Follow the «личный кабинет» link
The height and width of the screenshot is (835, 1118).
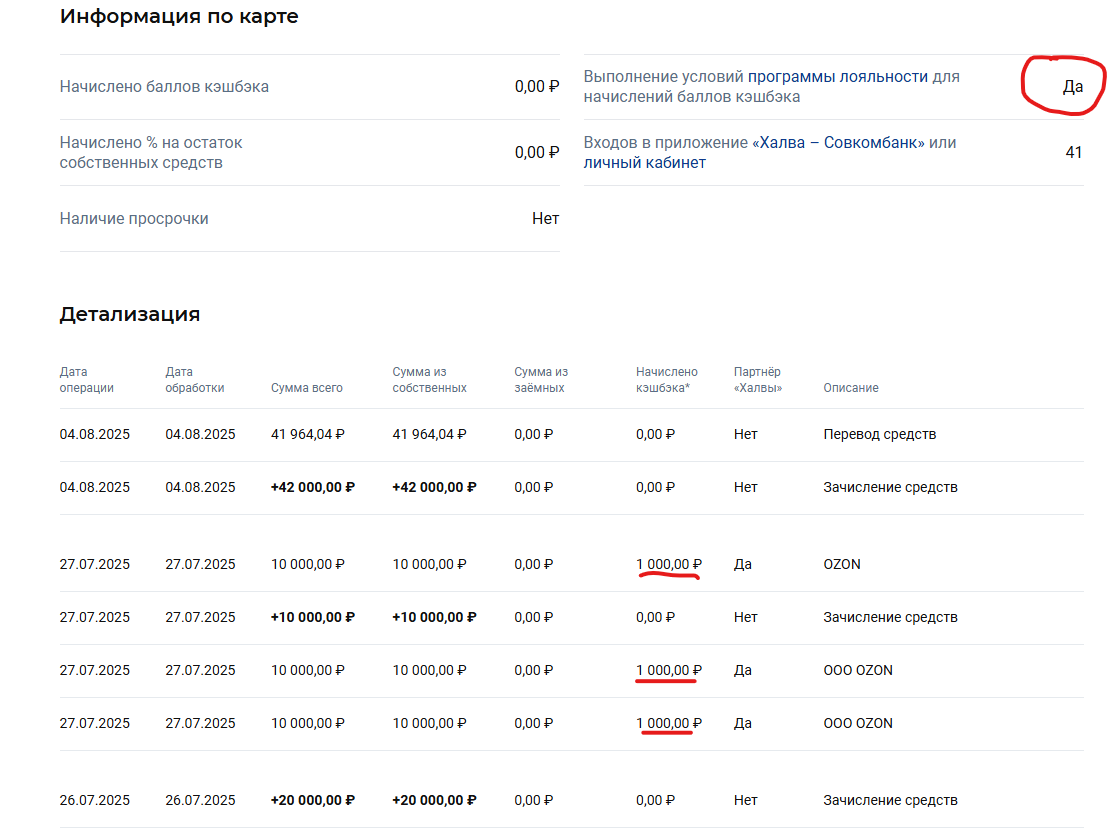[644, 163]
